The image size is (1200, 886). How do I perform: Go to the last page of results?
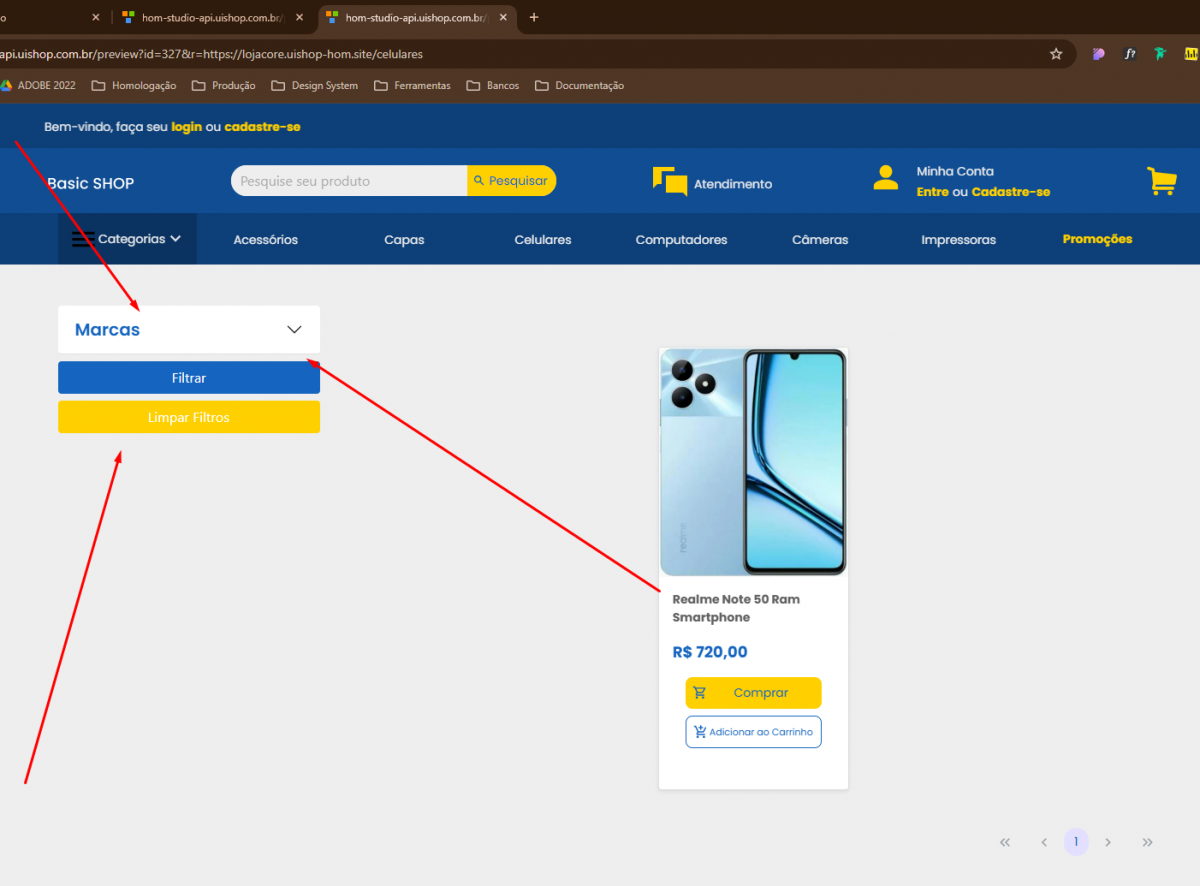tap(1147, 842)
